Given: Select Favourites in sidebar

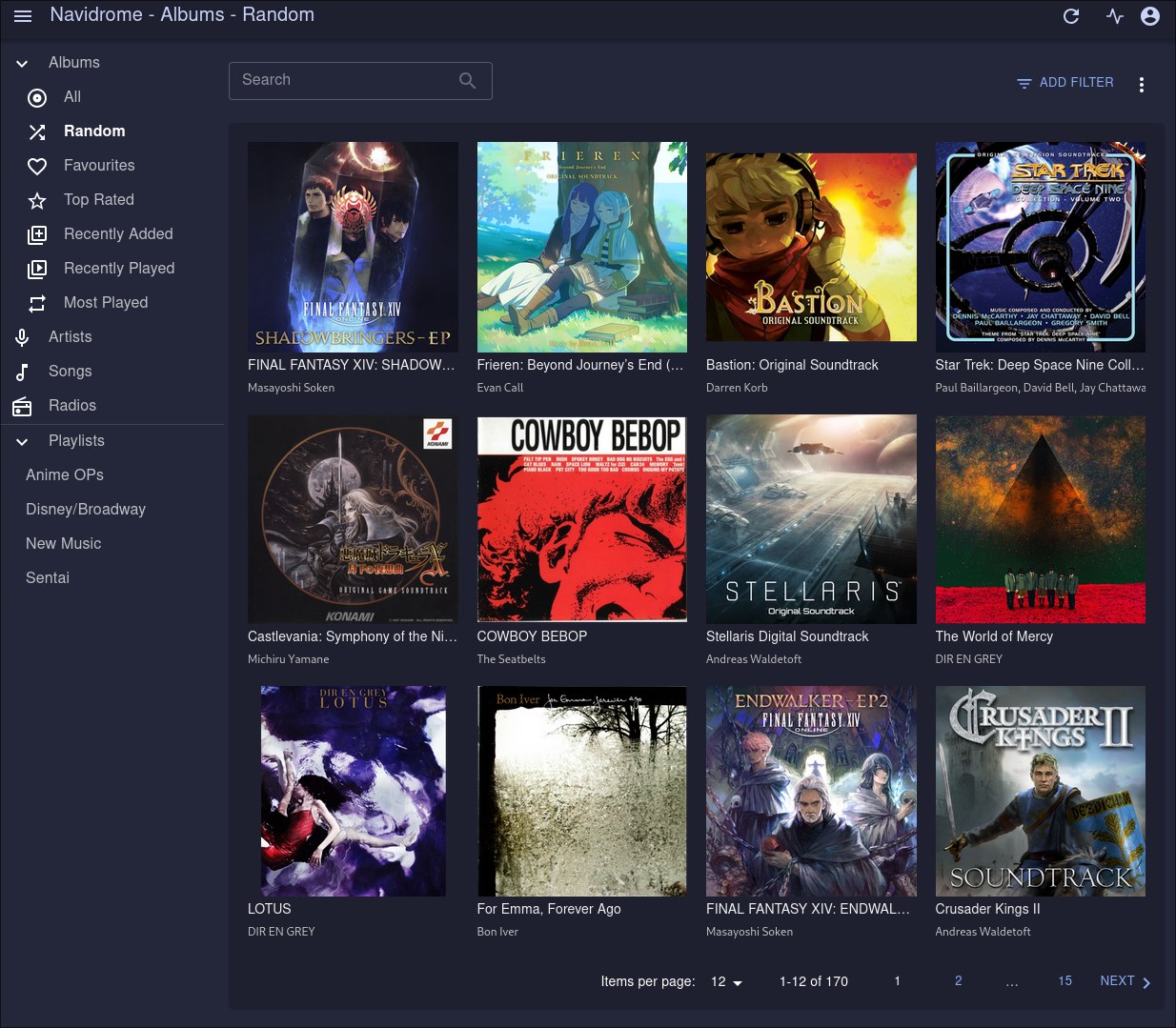Looking at the screenshot, I should coord(99,166).
